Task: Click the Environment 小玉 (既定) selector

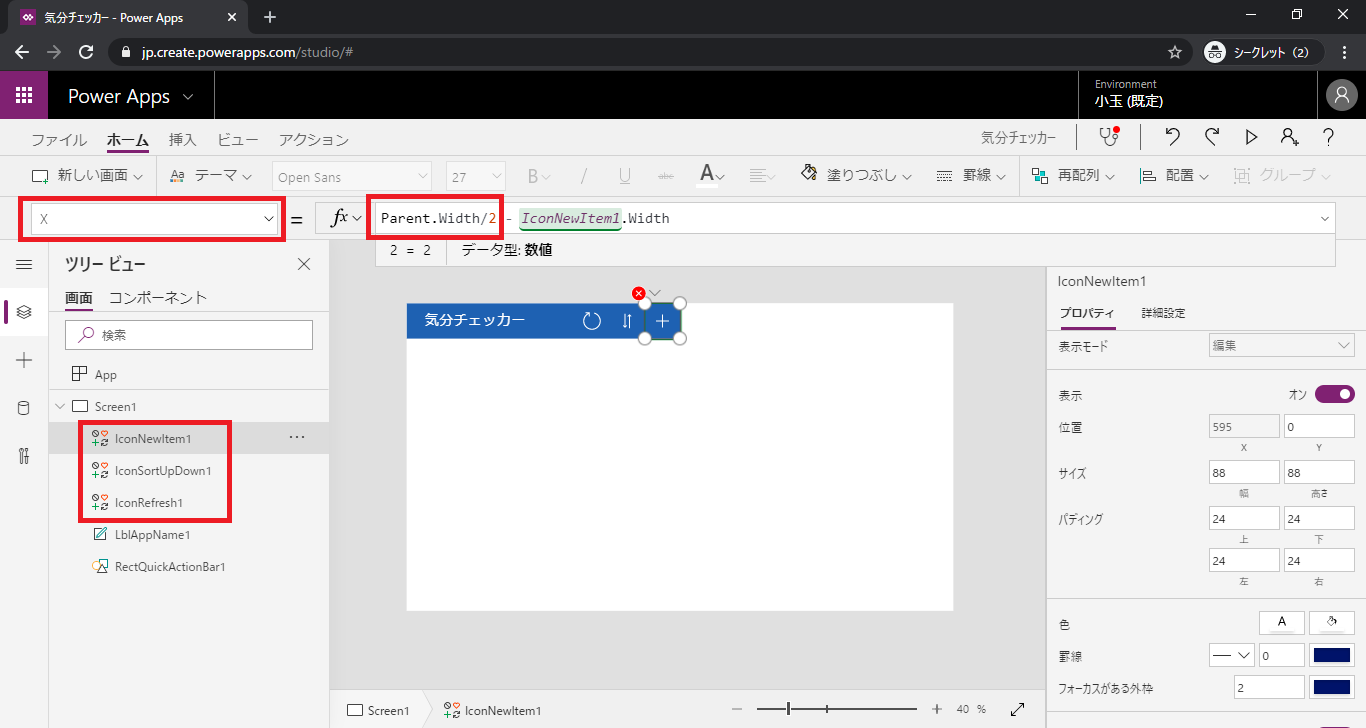Action: [x=1129, y=93]
